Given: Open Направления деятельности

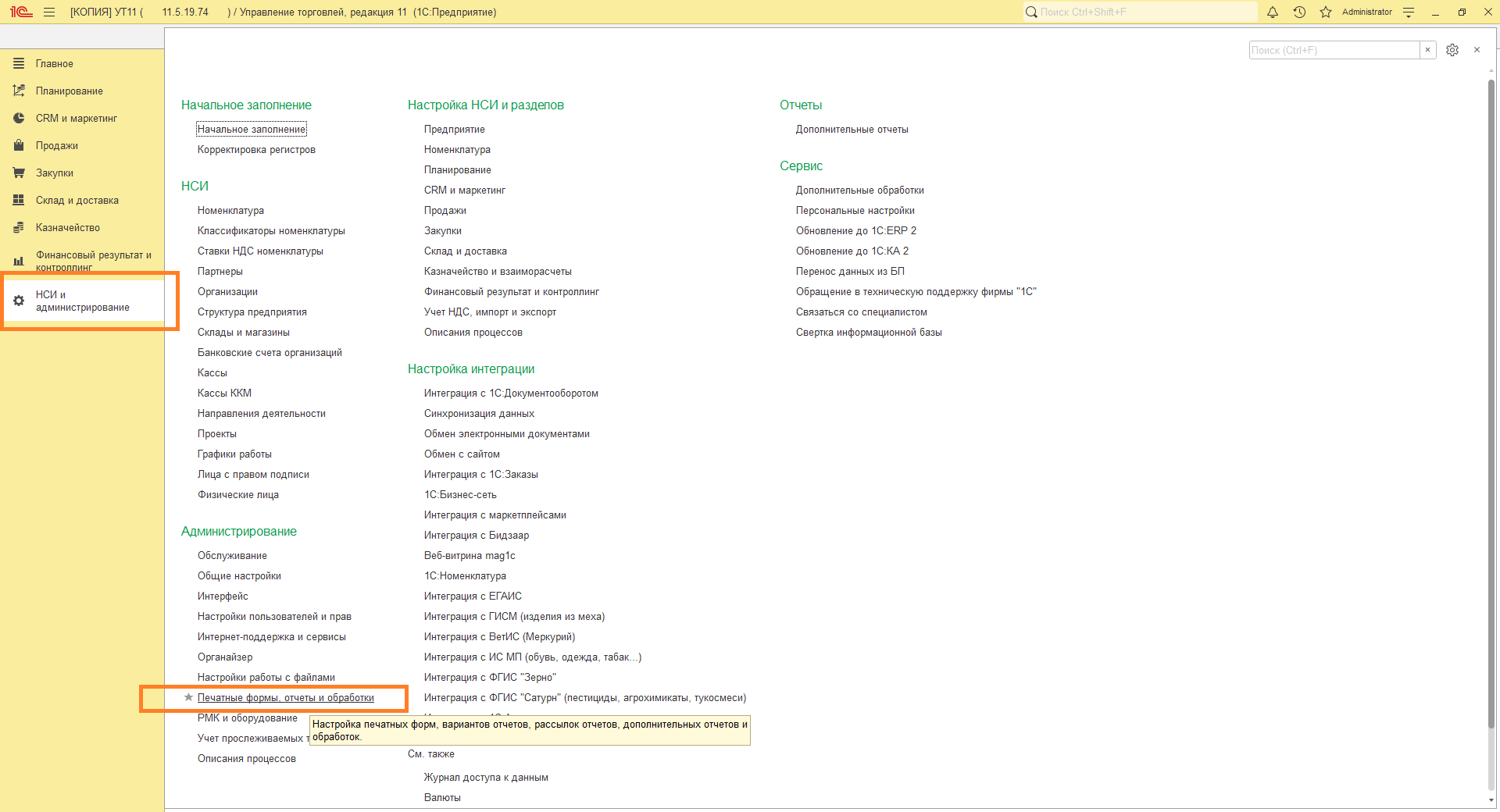Looking at the screenshot, I should [262, 413].
